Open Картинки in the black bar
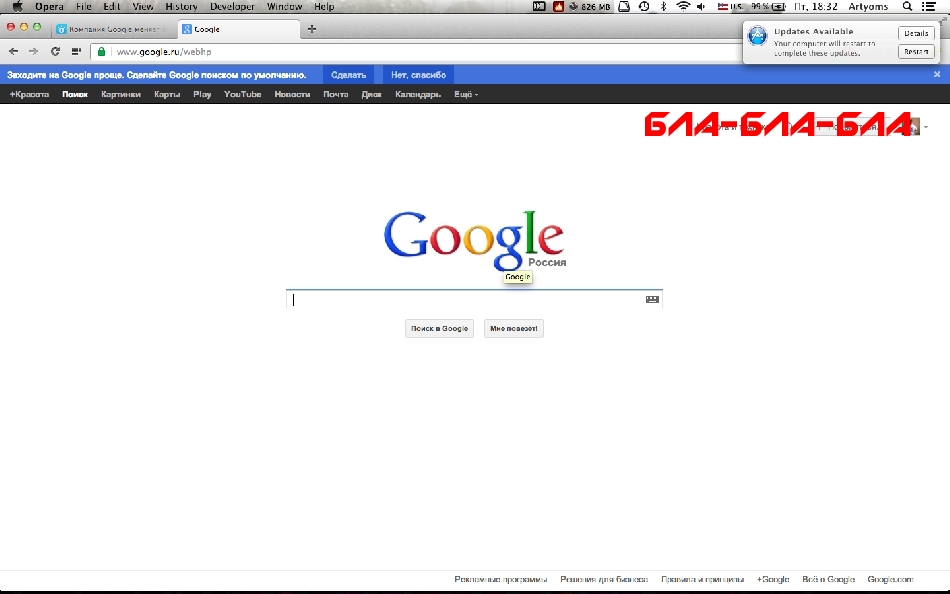 (121, 94)
